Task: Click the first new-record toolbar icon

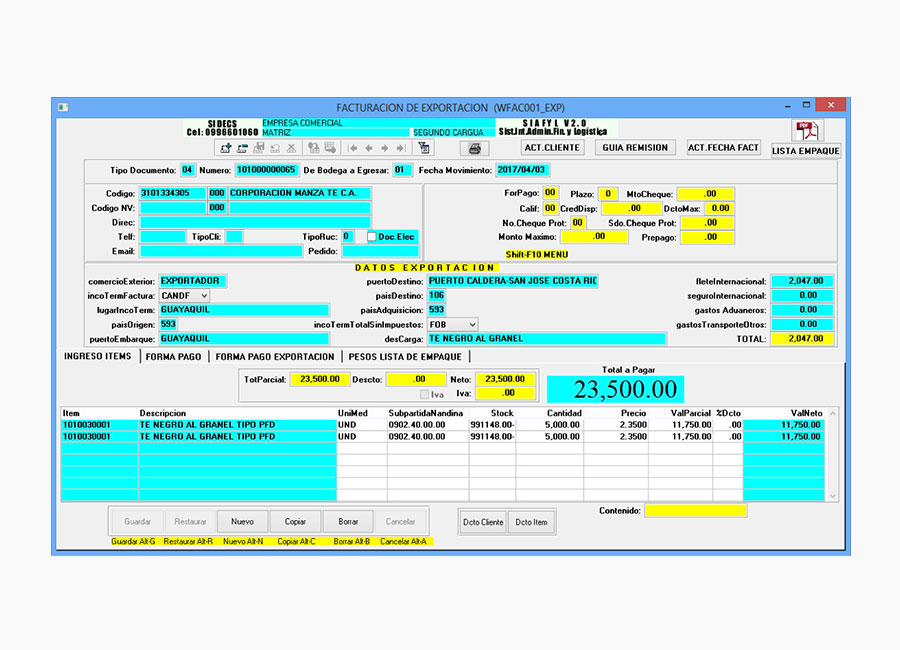Action: pyautogui.click(x=225, y=148)
